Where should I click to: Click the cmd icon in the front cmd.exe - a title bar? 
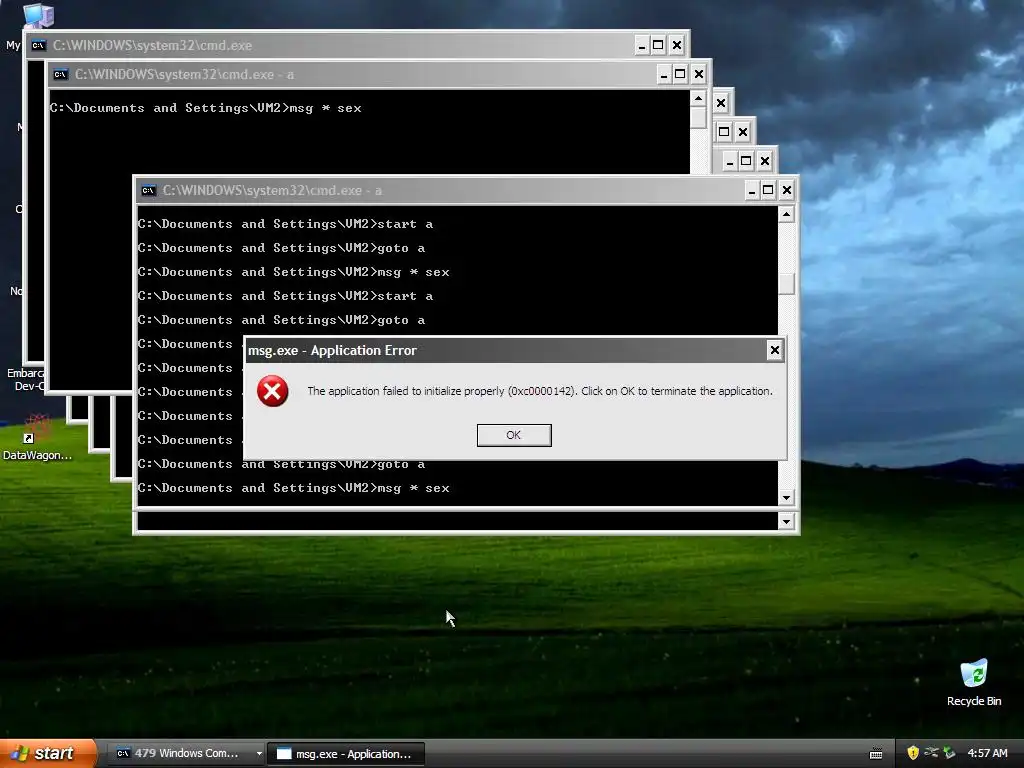click(x=149, y=191)
